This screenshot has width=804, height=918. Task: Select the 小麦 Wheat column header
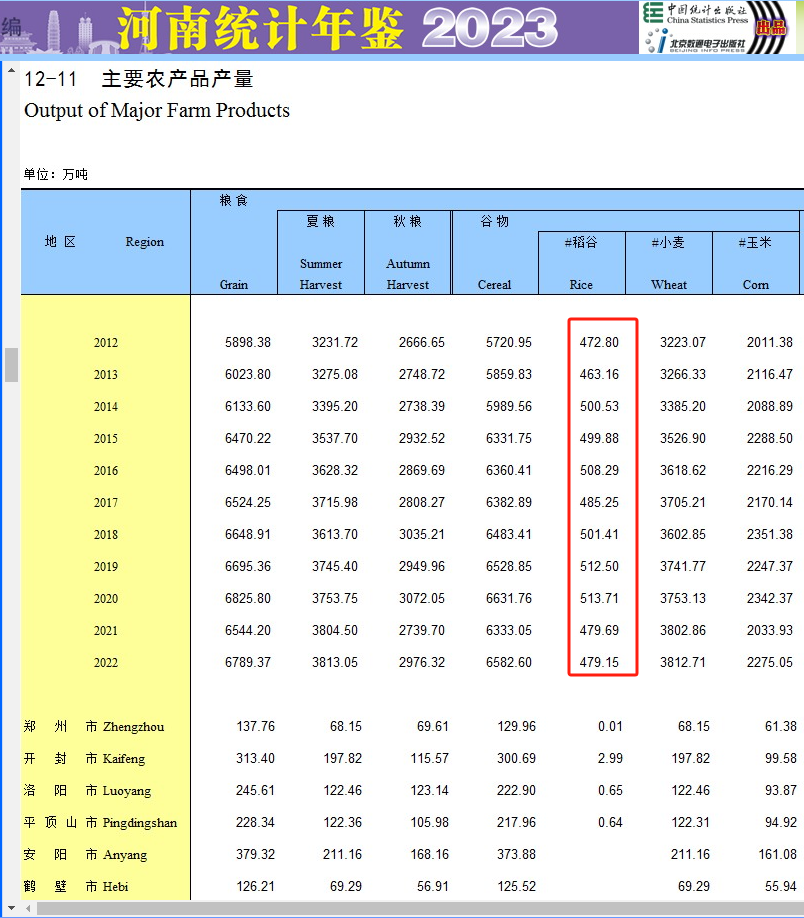(668, 263)
